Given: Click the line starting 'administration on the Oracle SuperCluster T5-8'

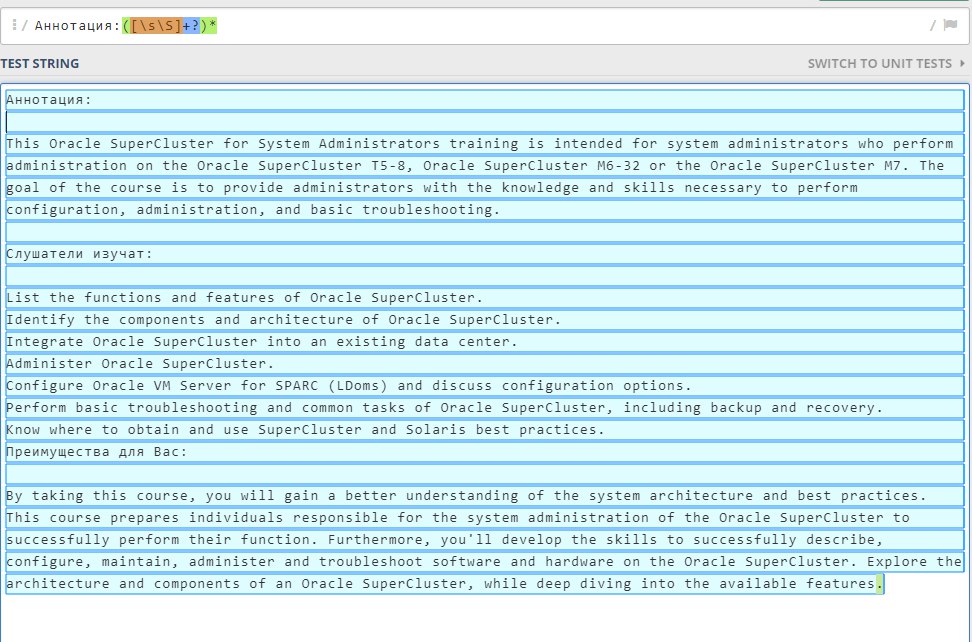Looking at the screenshot, I should [x=485, y=165].
